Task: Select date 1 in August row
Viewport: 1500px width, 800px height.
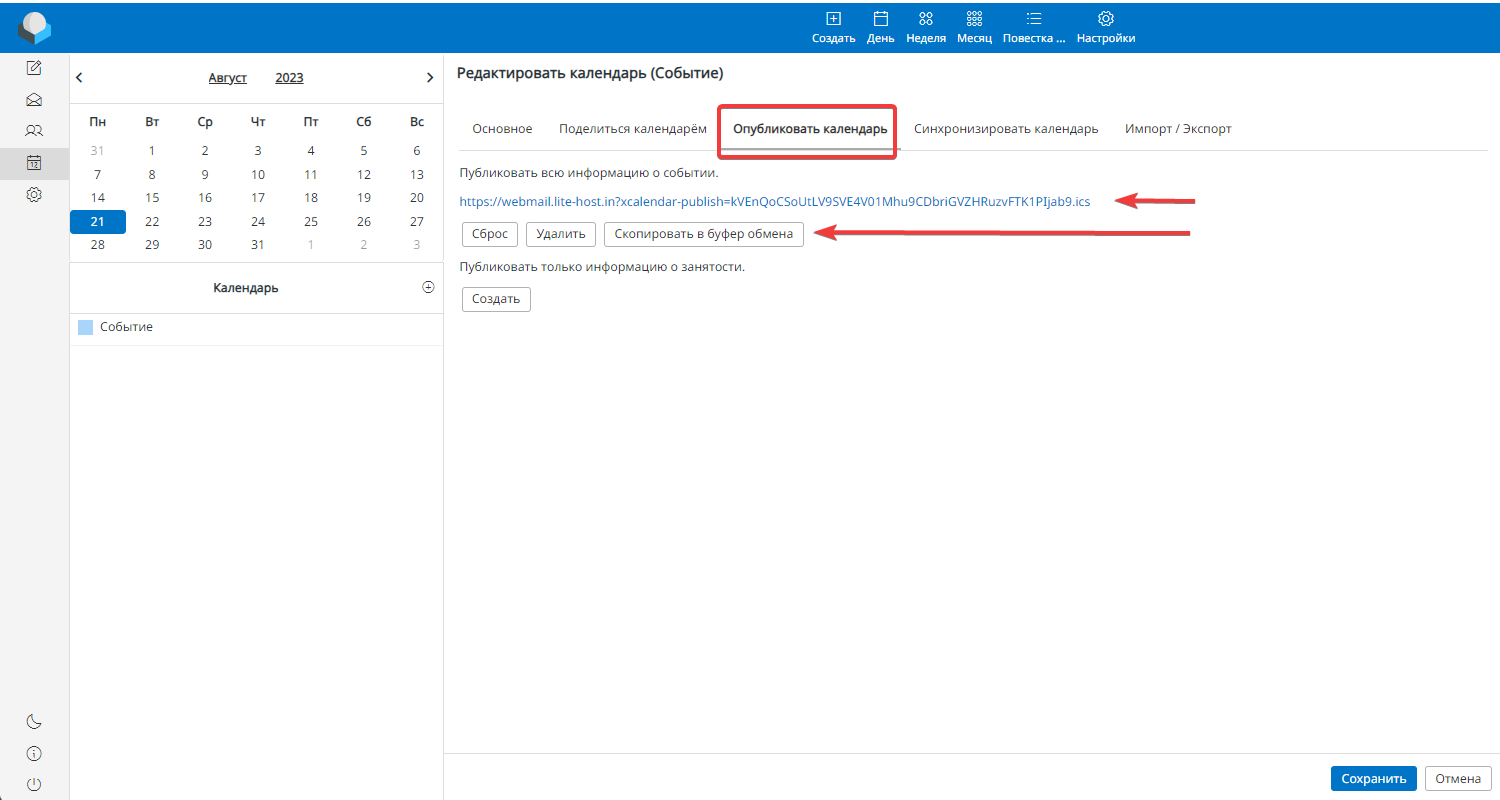Action: click(152, 151)
